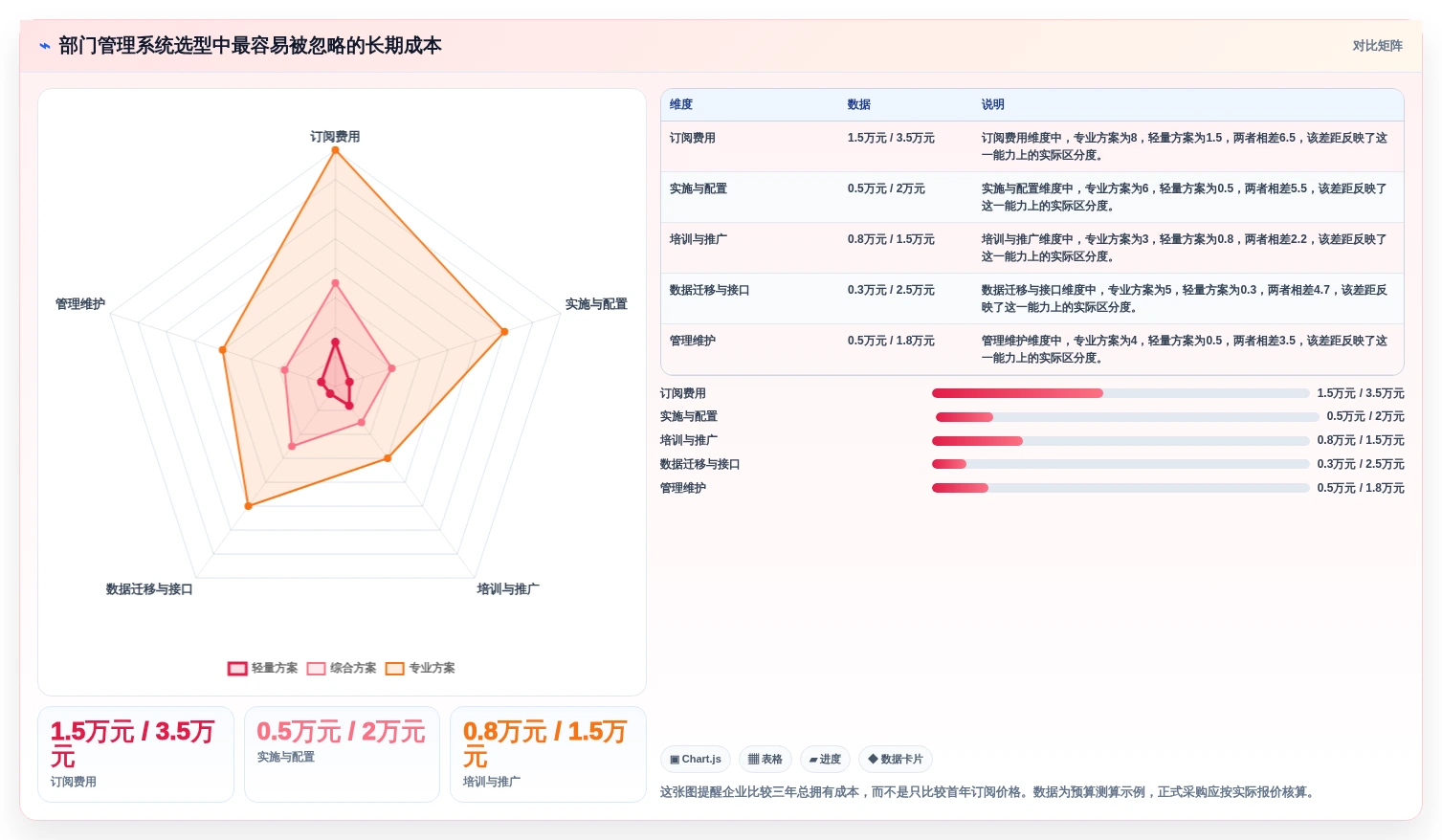1442x840 pixels.
Task: Open the 培训与推广 stat card
Action: (x=547, y=754)
